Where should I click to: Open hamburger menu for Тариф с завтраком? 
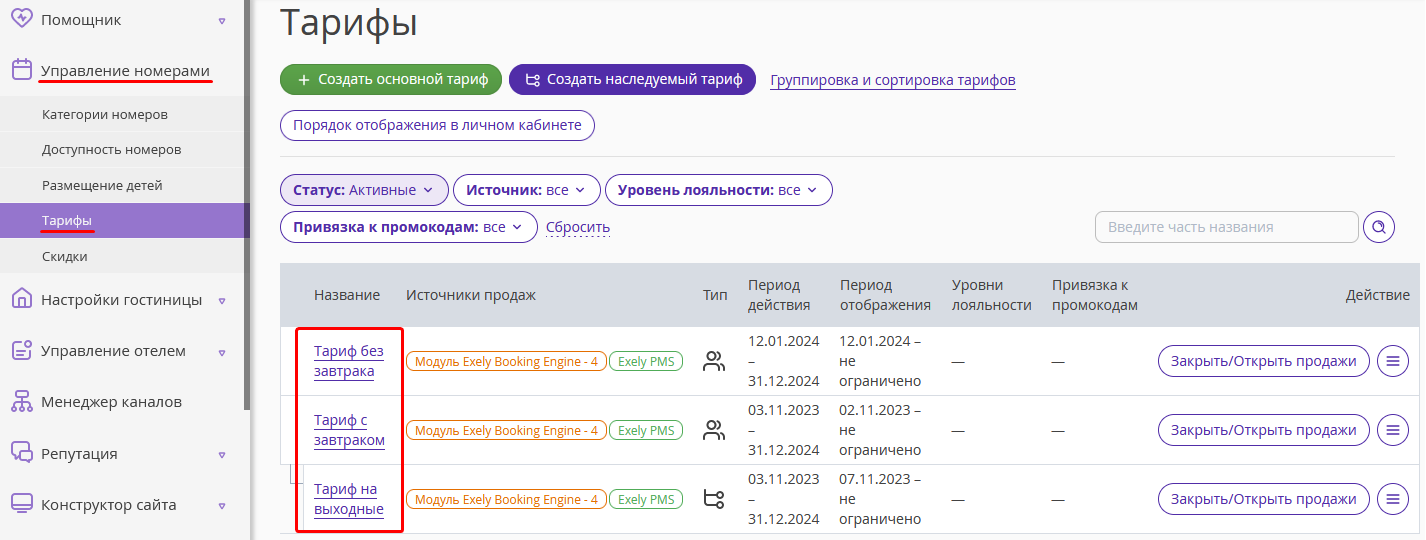click(x=1393, y=430)
